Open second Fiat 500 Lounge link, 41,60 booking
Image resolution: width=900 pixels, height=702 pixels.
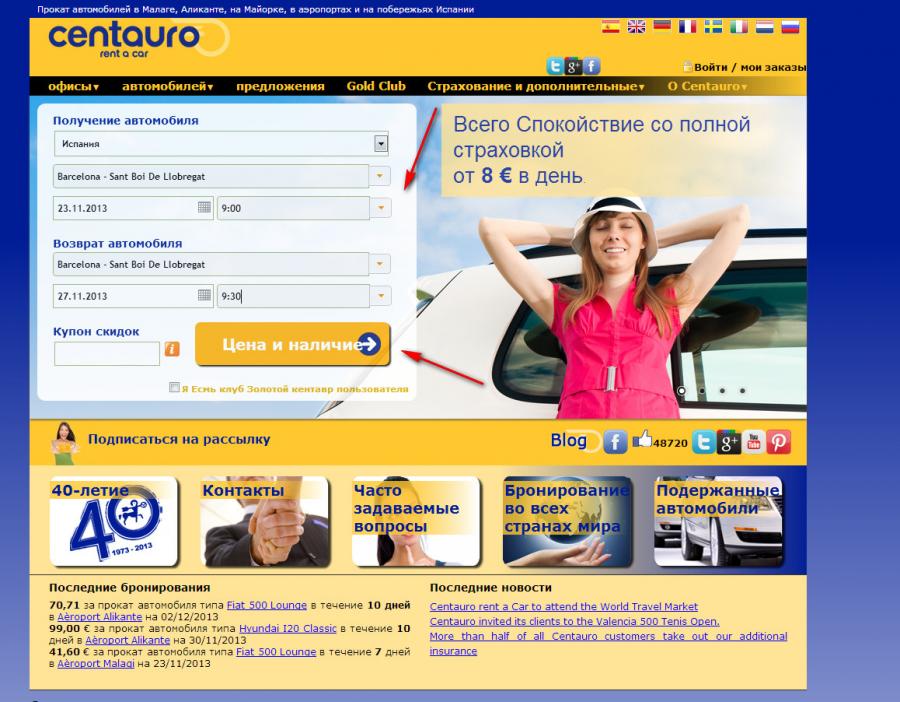(x=276, y=651)
